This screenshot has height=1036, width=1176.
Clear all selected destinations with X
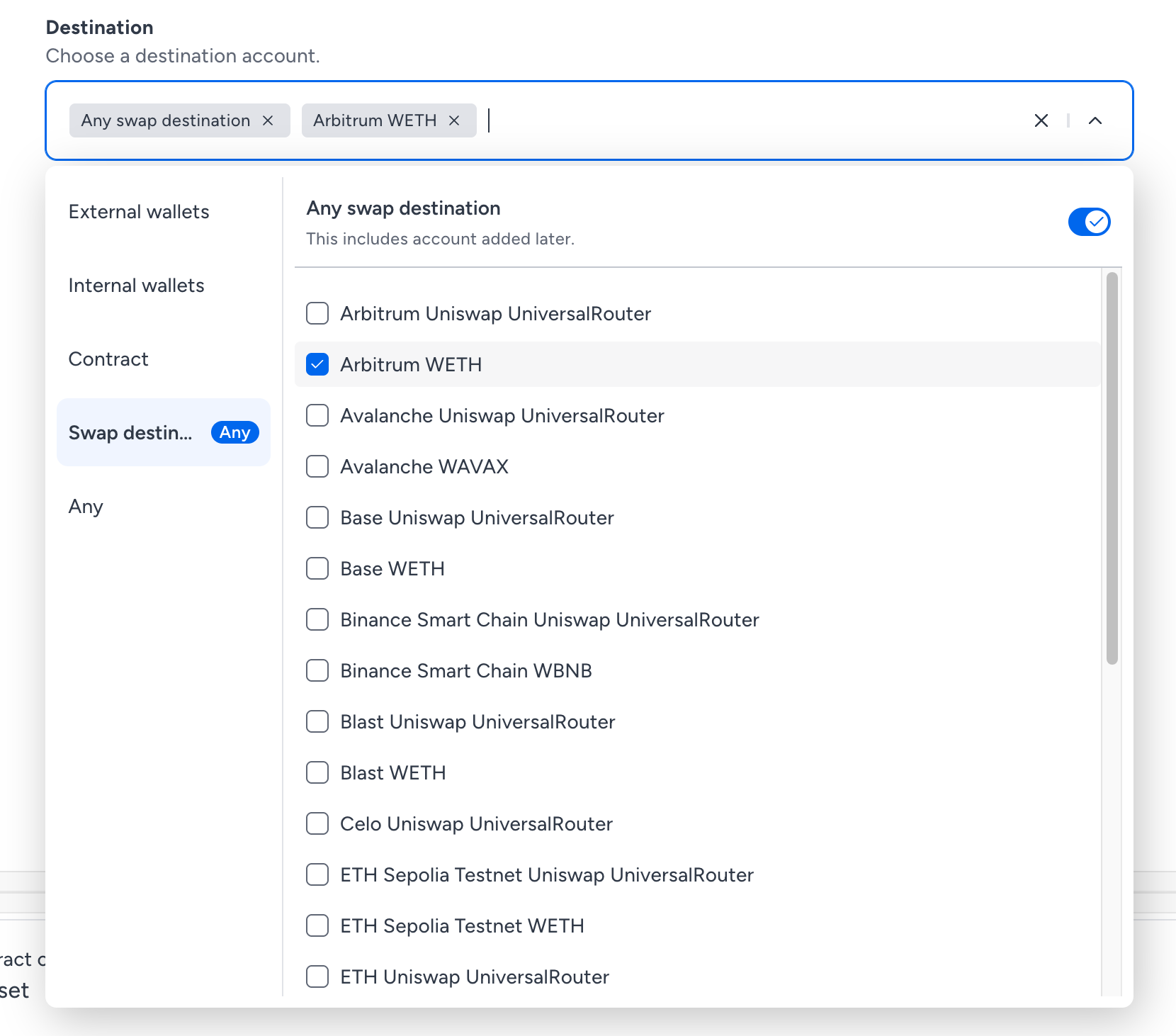1041,120
